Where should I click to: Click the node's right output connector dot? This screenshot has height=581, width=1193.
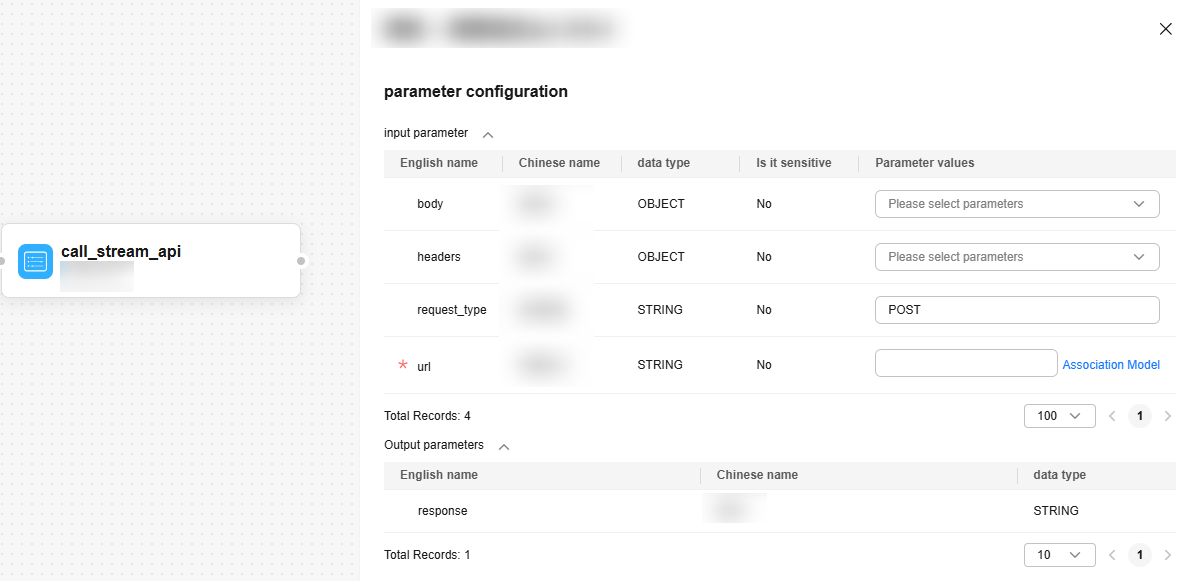pos(301,261)
